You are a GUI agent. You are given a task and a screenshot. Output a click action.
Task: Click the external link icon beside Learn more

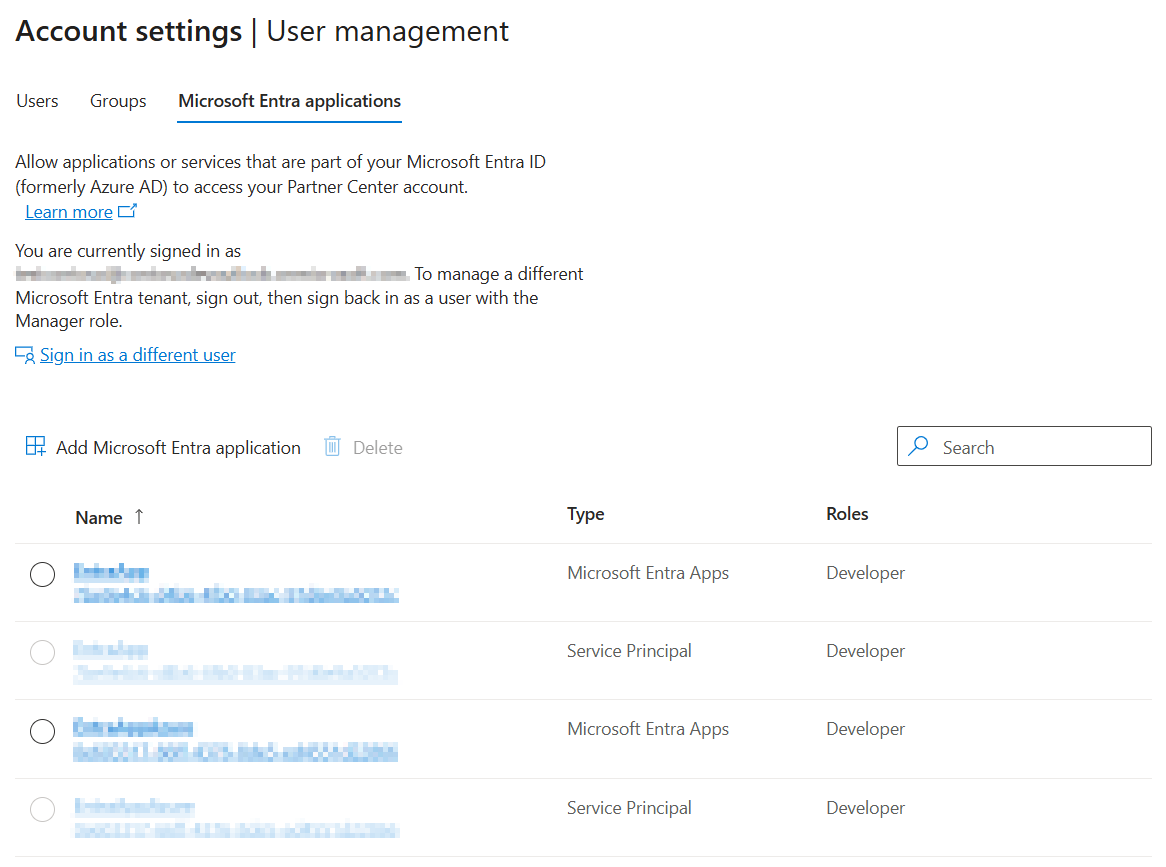[x=128, y=211]
